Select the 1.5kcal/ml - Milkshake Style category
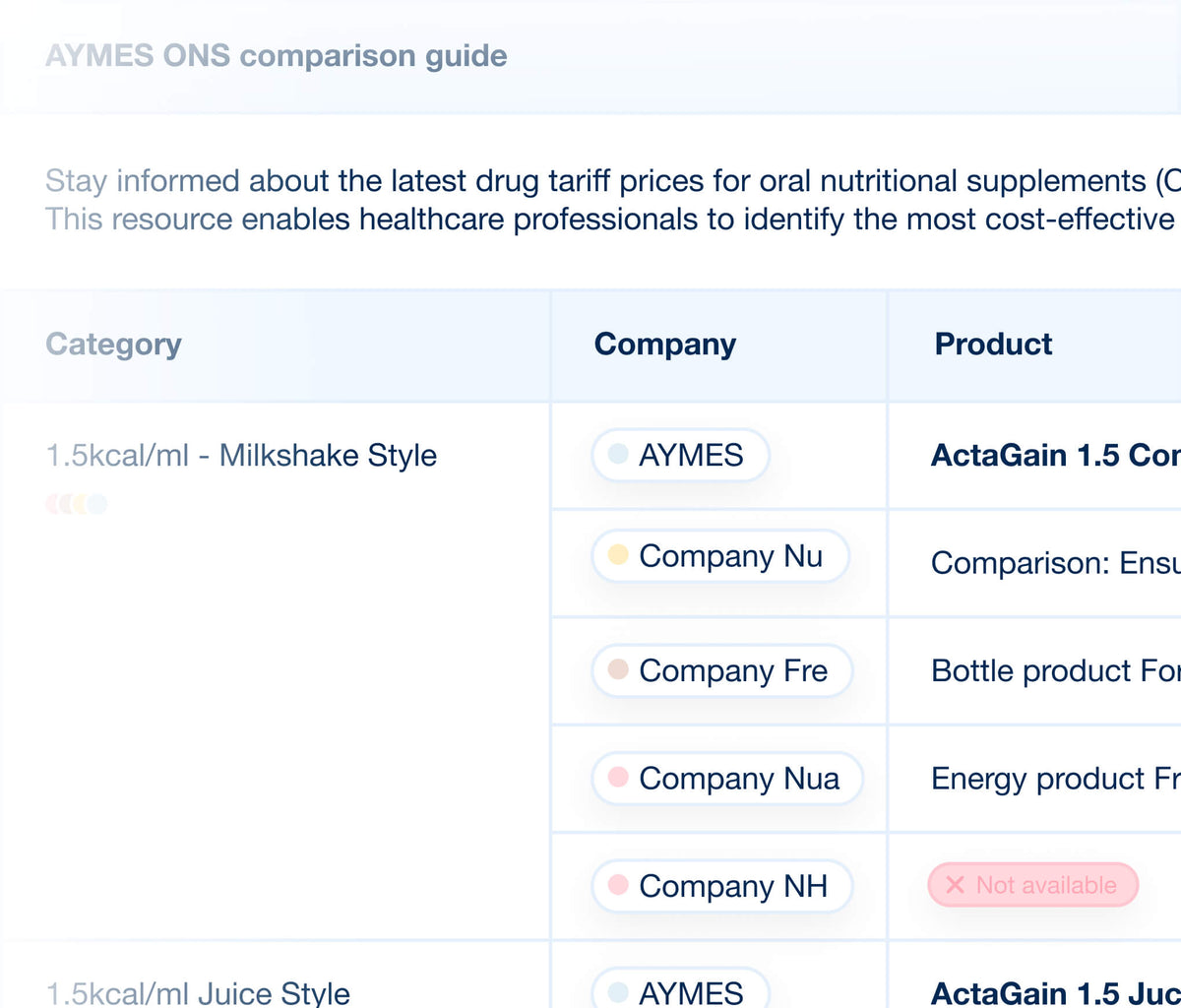 pos(241,455)
